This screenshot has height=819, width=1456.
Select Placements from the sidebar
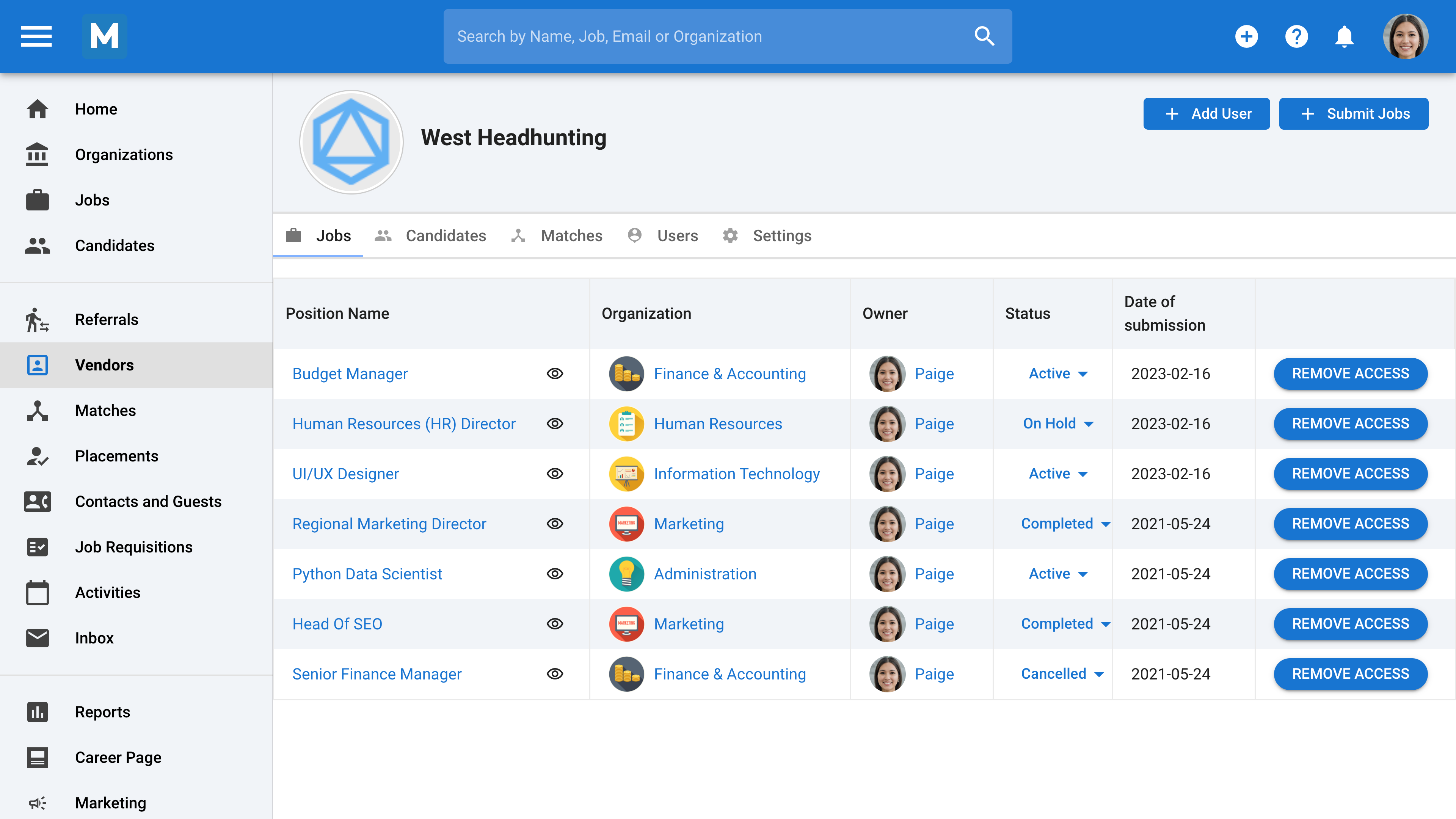(116, 456)
